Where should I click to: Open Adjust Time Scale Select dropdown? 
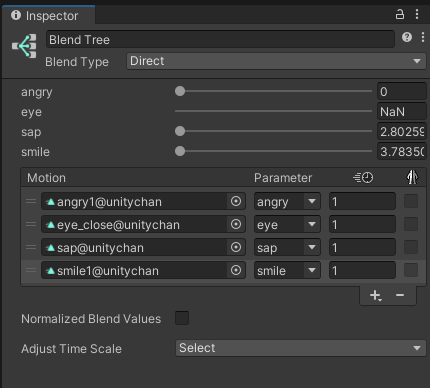[301, 348]
